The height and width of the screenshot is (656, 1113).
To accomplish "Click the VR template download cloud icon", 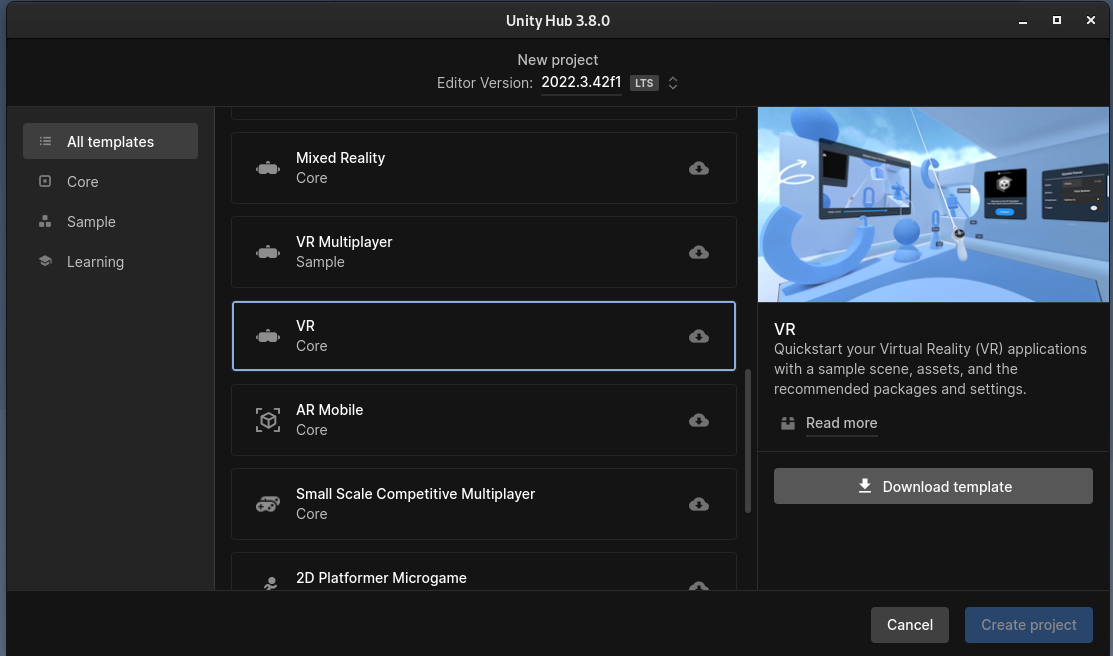I will tap(699, 336).
